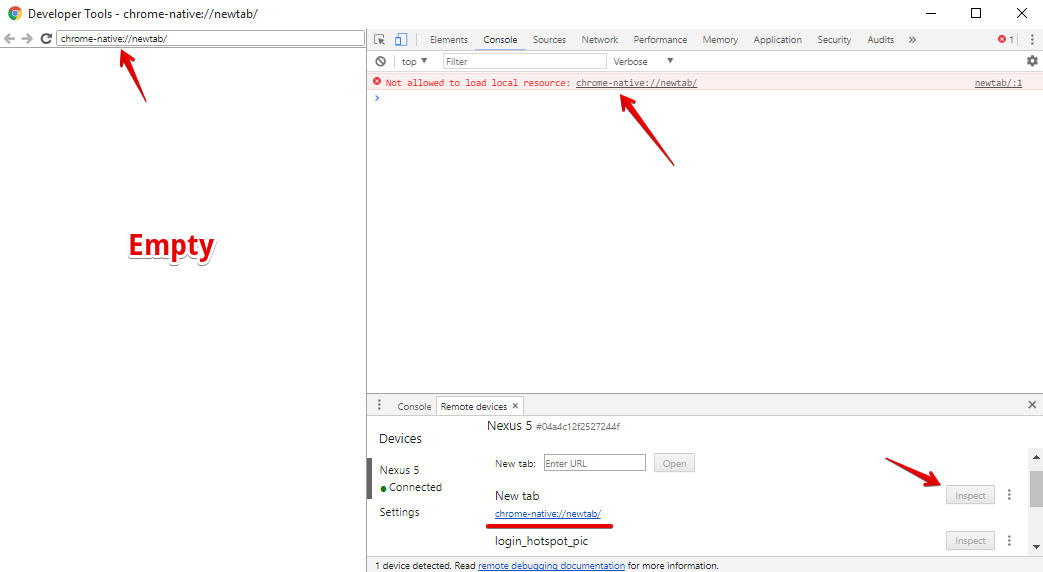Toggle the device toolbar icon
The height and width of the screenshot is (572, 1043).
pyautogui.click(x=401, y=40)
